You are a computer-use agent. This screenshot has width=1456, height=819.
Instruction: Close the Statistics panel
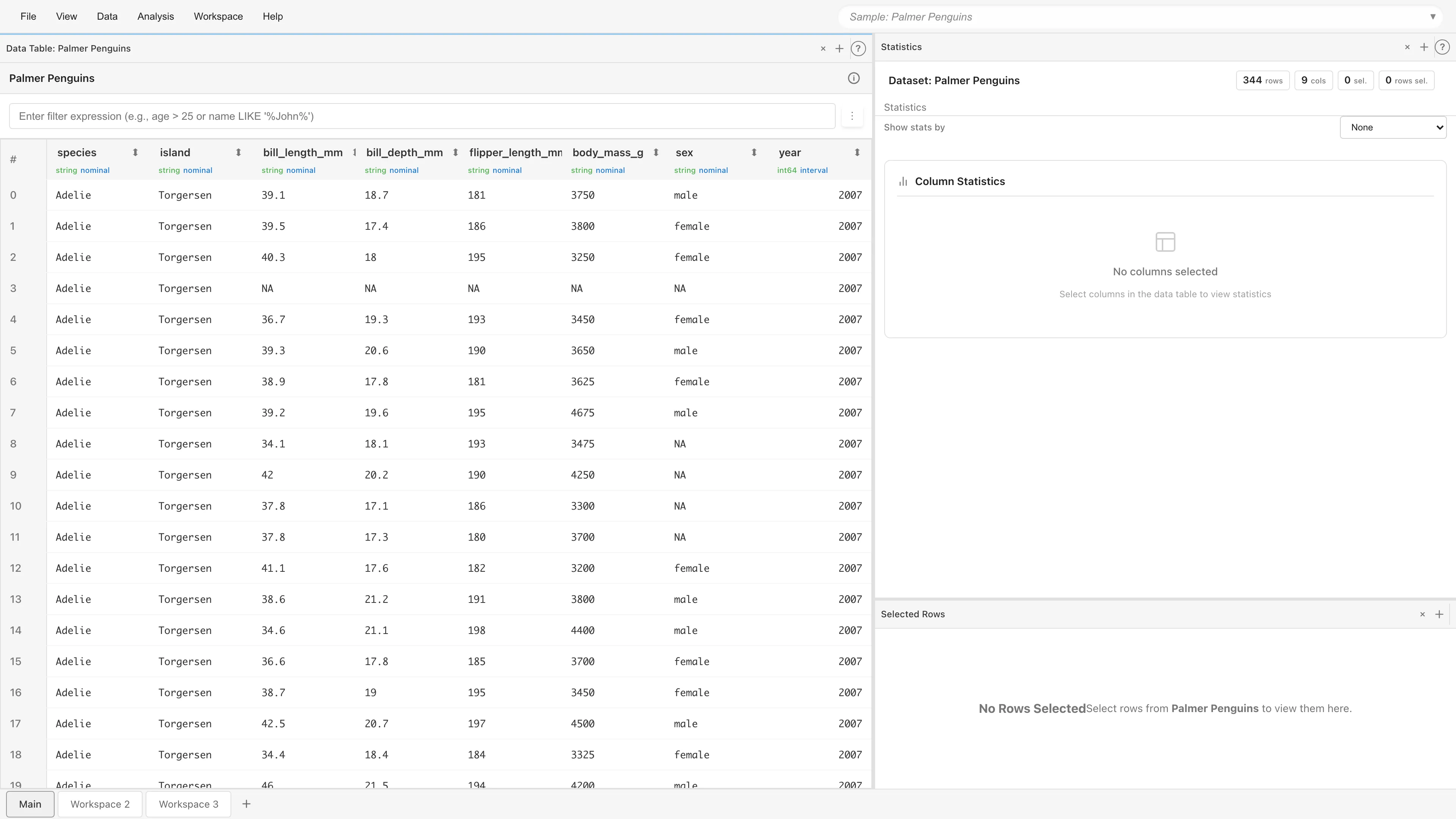pos(1407,47)
